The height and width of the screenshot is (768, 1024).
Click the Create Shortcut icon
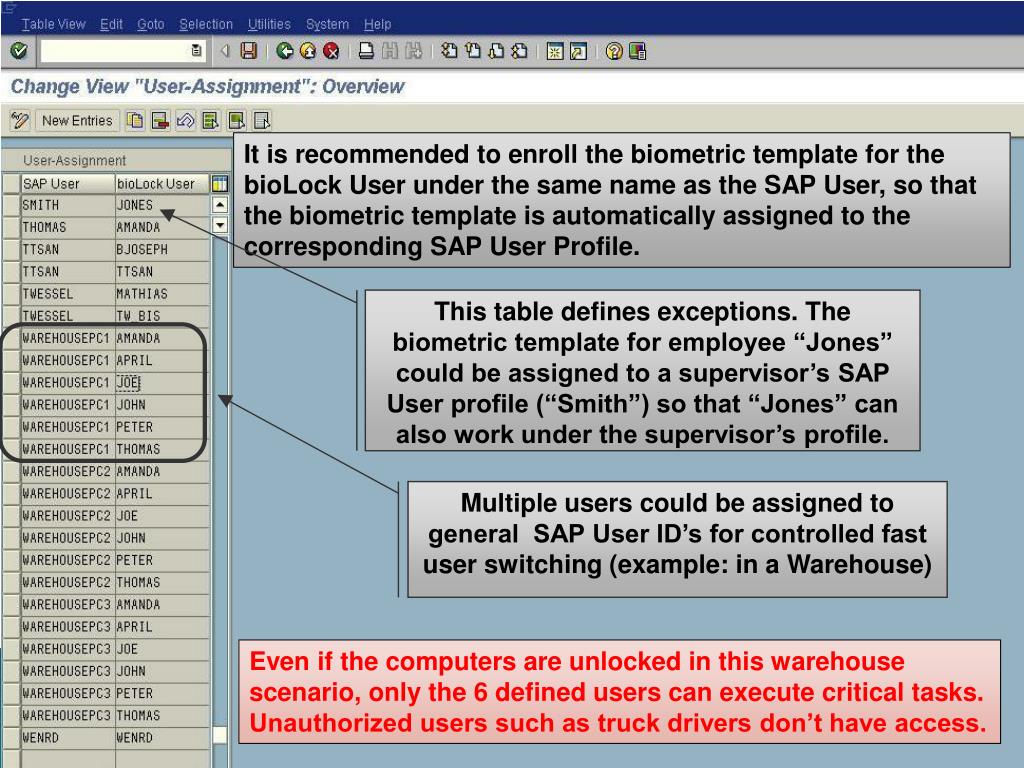(x=579, y=51)
